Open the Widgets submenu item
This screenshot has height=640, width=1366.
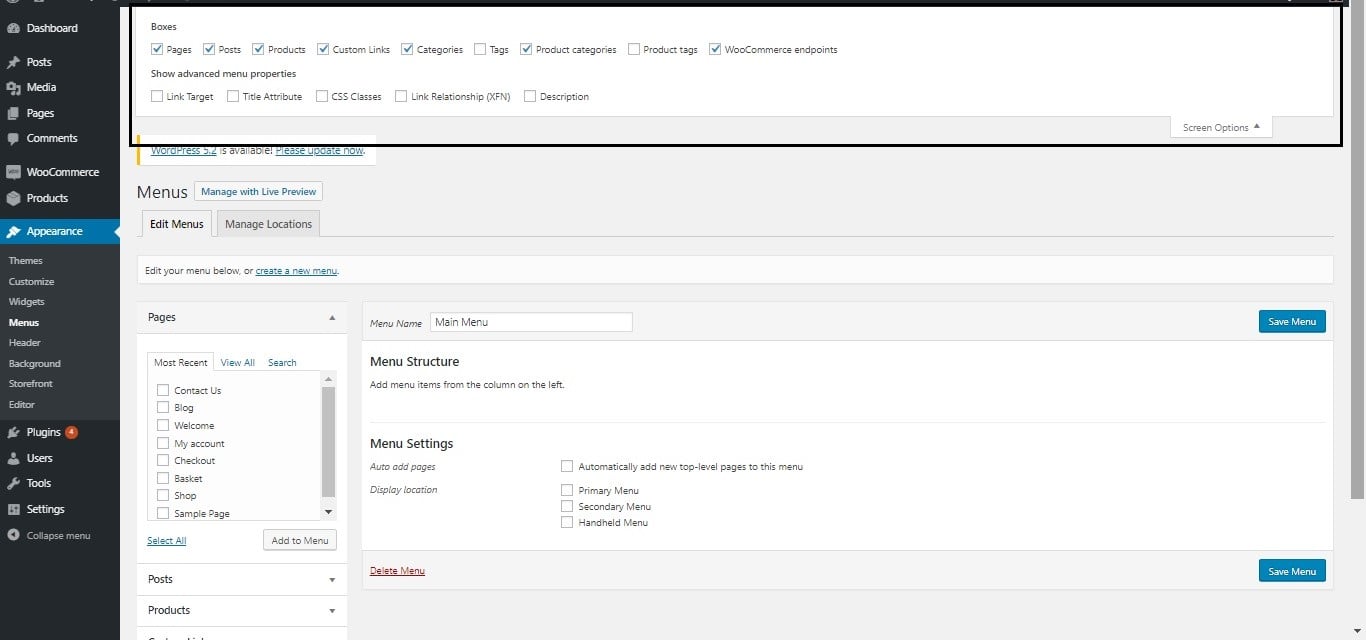tap(27, 302)
